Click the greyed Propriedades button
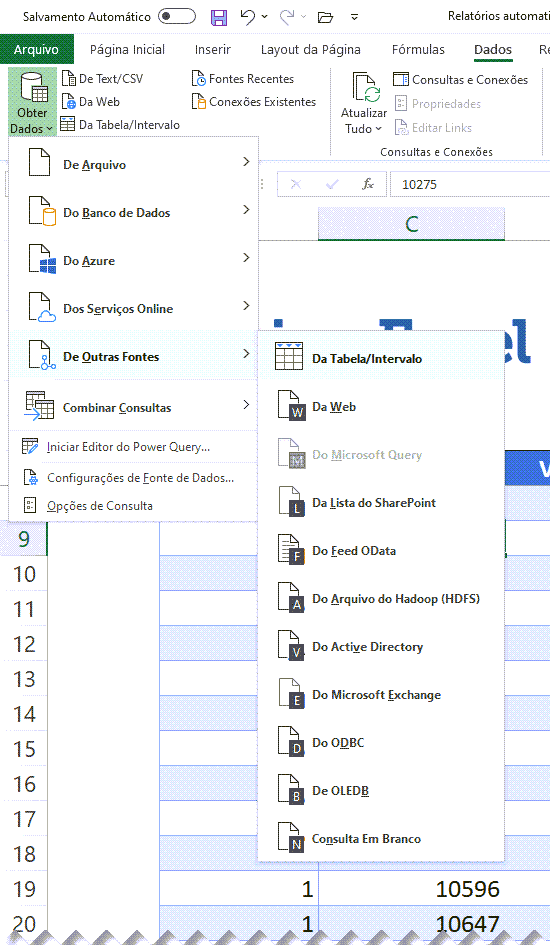This screenshot has height=945, width=550. click(x=438, y=104)
